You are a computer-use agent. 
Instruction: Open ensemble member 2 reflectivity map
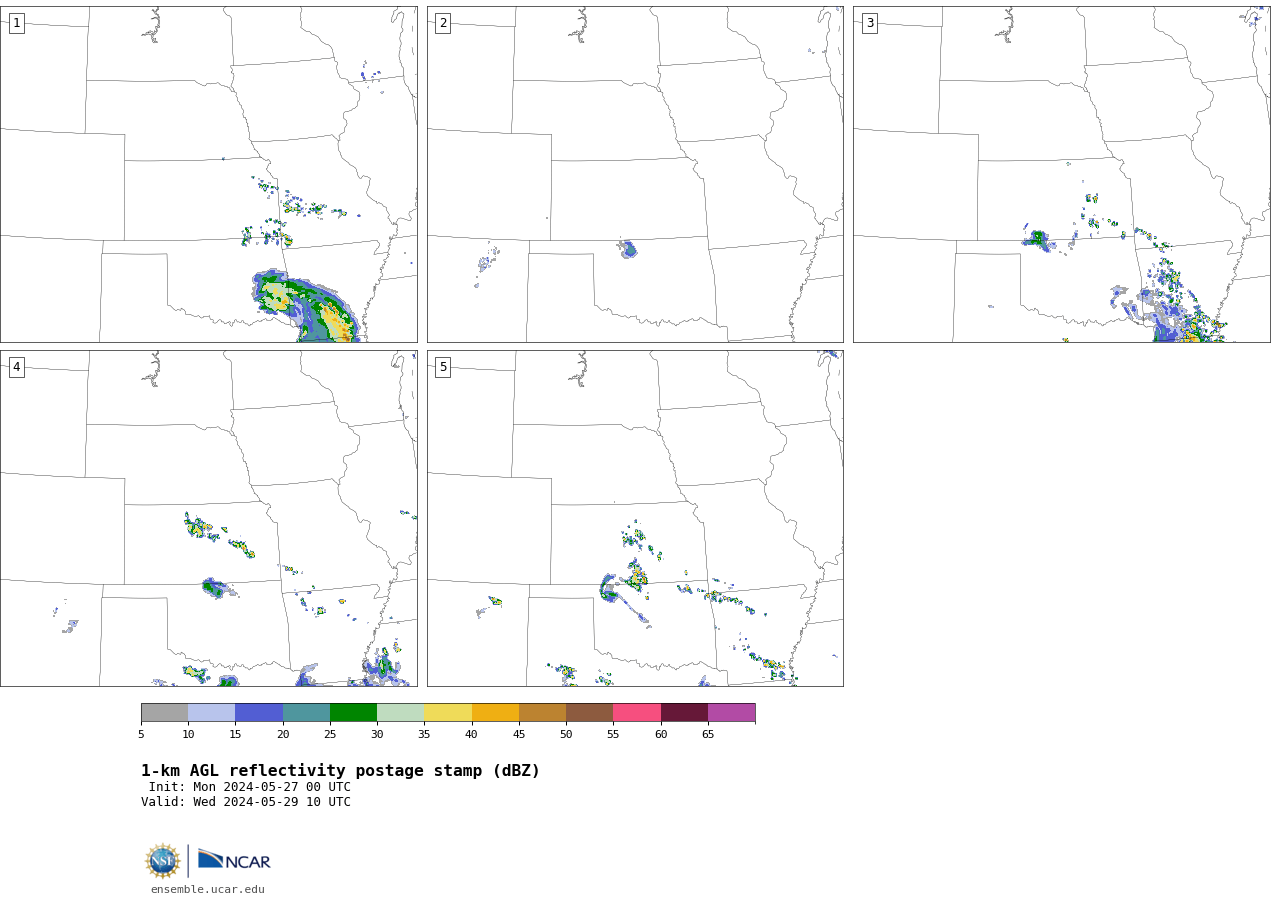(635, 175)
